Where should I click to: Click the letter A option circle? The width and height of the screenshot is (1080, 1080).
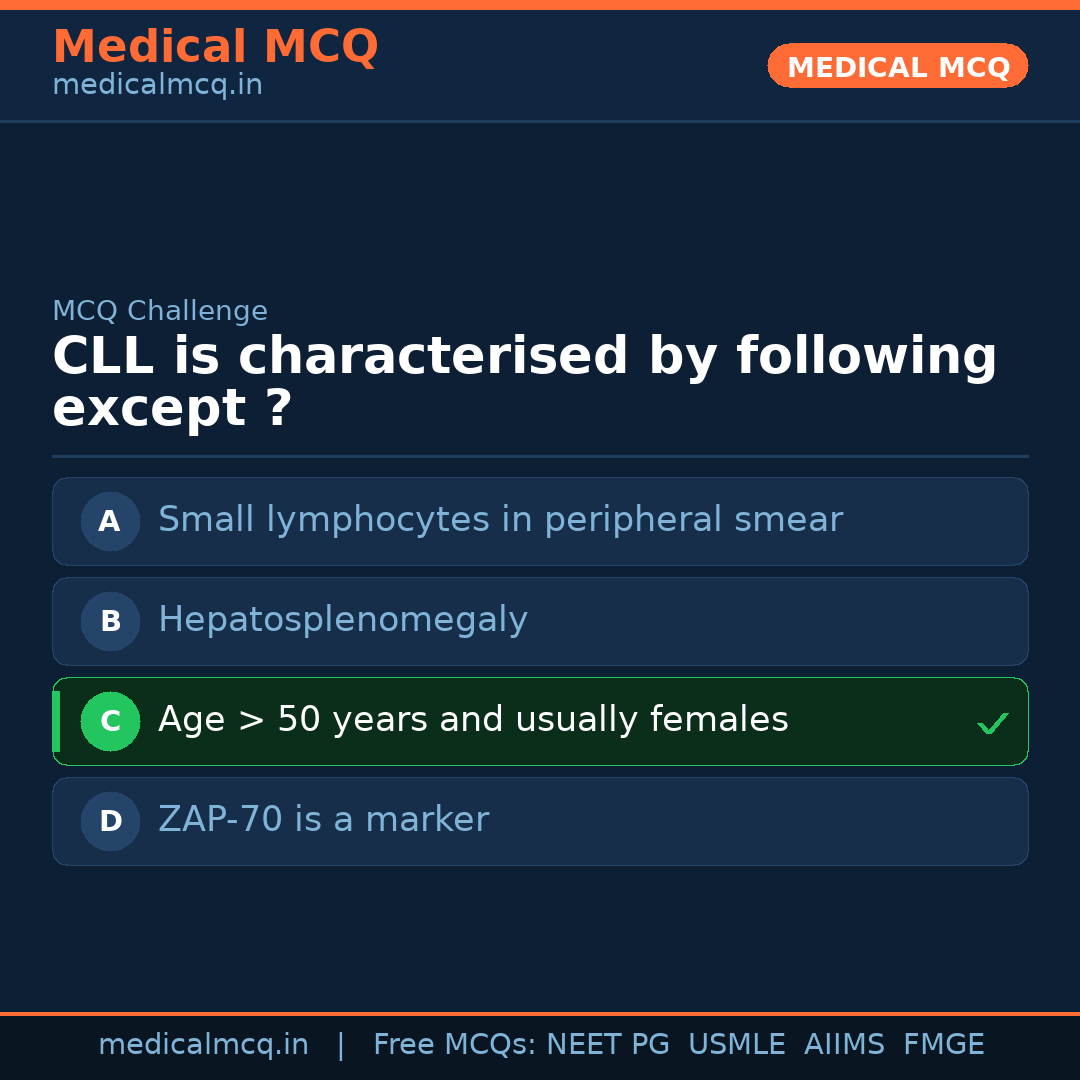coord(110,521)
